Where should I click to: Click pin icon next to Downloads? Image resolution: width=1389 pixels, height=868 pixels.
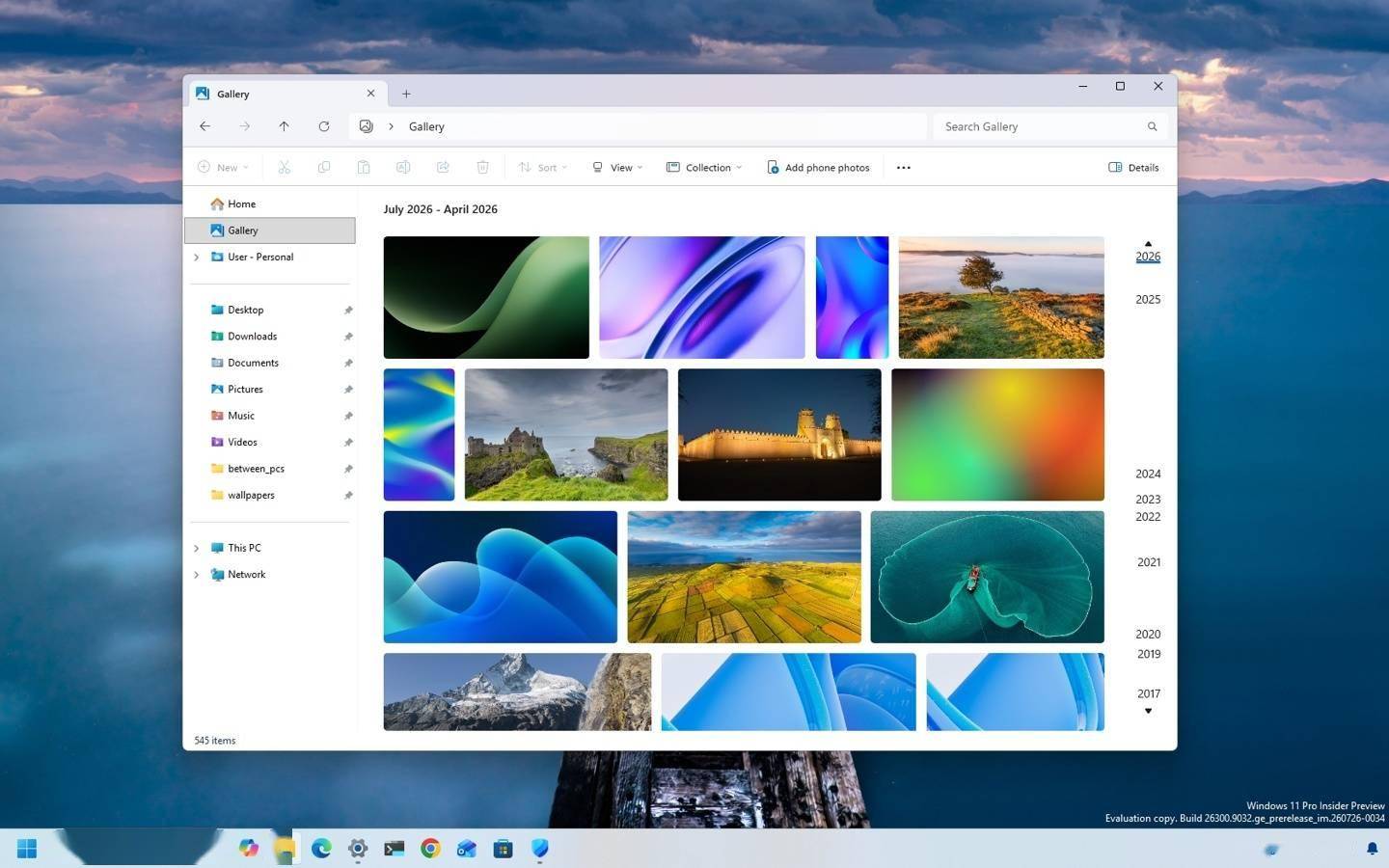click(348, 337)
